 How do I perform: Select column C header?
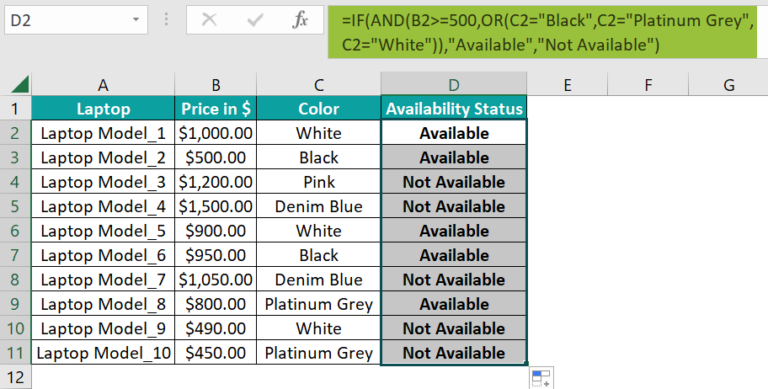point(319,85)
